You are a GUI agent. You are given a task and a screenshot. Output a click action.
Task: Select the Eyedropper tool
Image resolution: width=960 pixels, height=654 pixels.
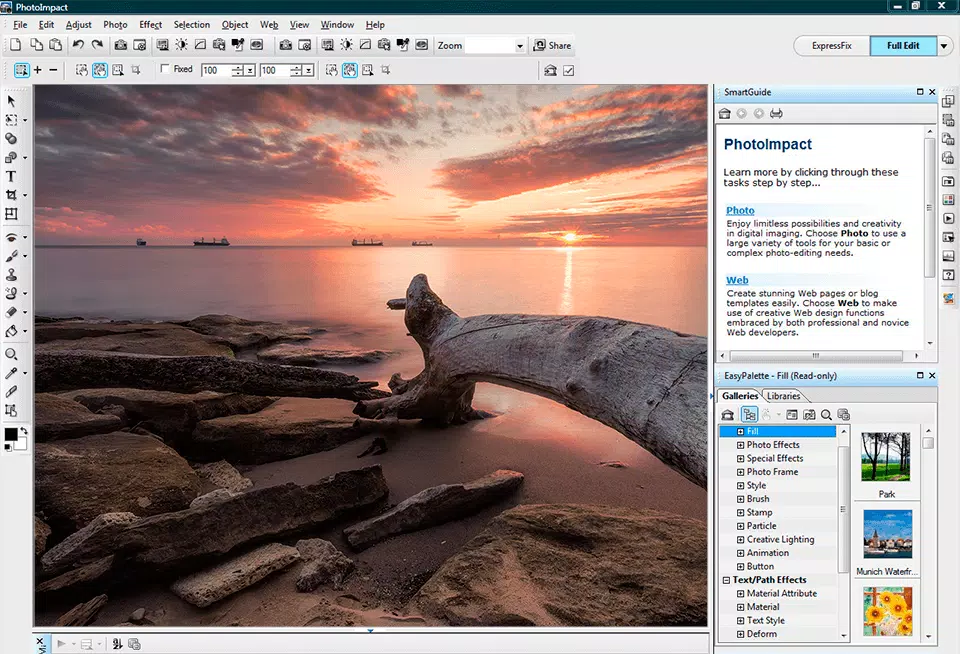tap(11, 373)
